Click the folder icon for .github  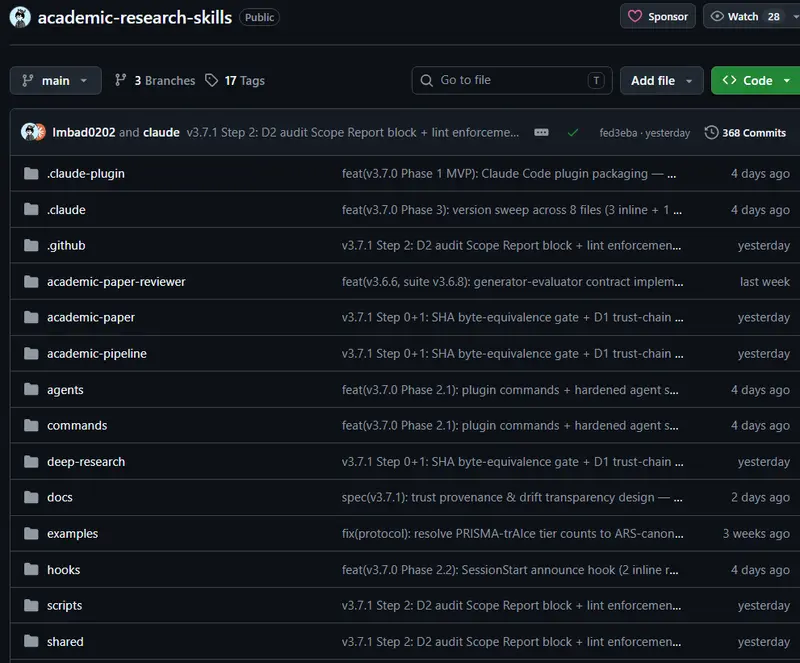pyautogui.click(x=31, y=245)
